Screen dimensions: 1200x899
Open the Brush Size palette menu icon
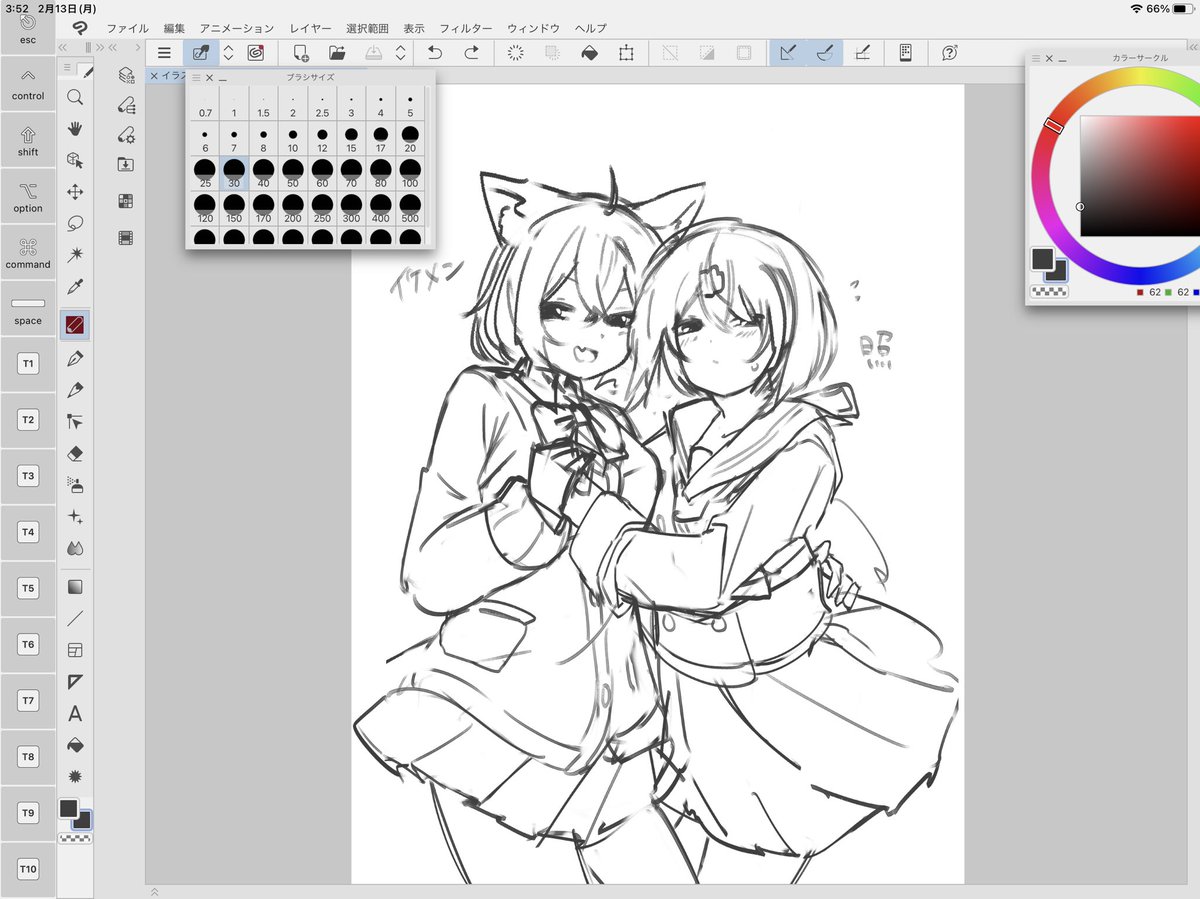196,77
